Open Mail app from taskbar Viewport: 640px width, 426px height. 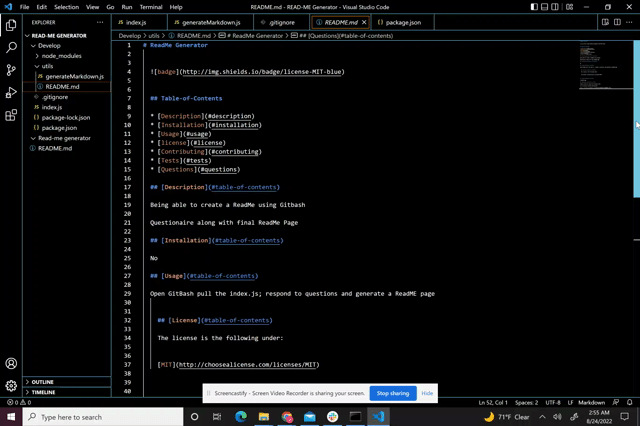click(x=310, y=417)
